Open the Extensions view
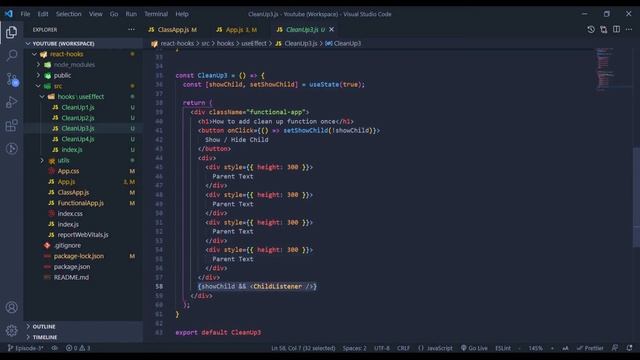 tap(11, 125)
